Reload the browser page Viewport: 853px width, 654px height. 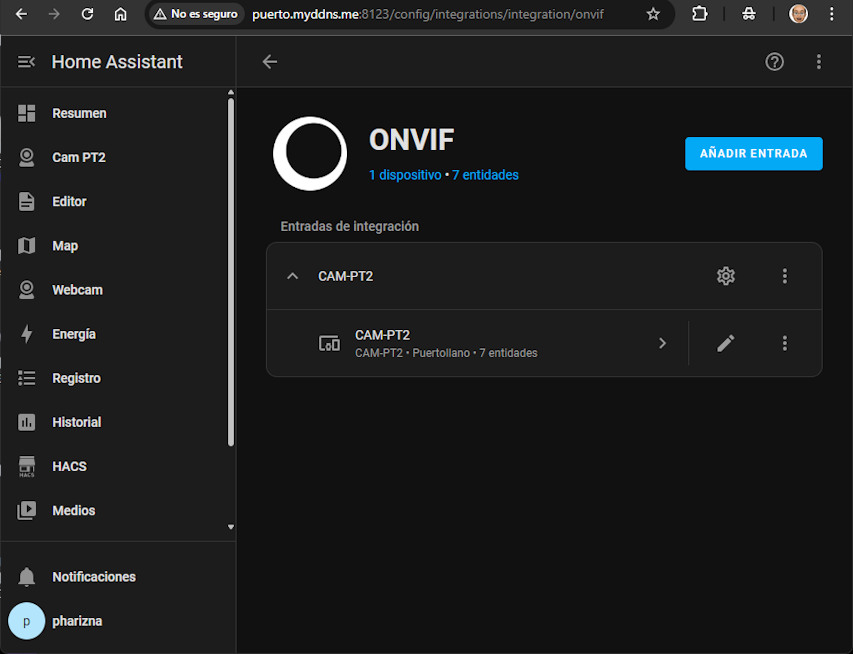(x=87, y=14)
